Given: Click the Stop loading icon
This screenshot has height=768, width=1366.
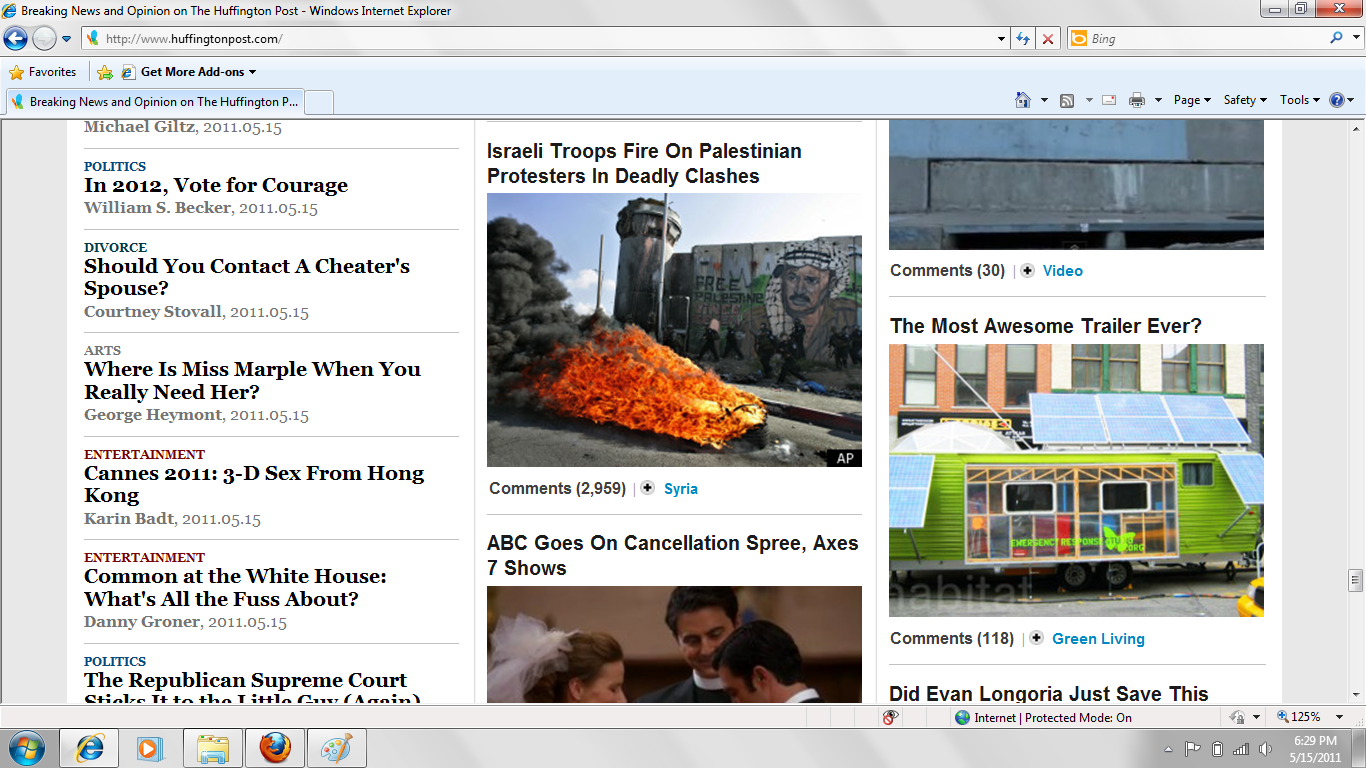Looking at the screenshot, I should [1048, 39].
